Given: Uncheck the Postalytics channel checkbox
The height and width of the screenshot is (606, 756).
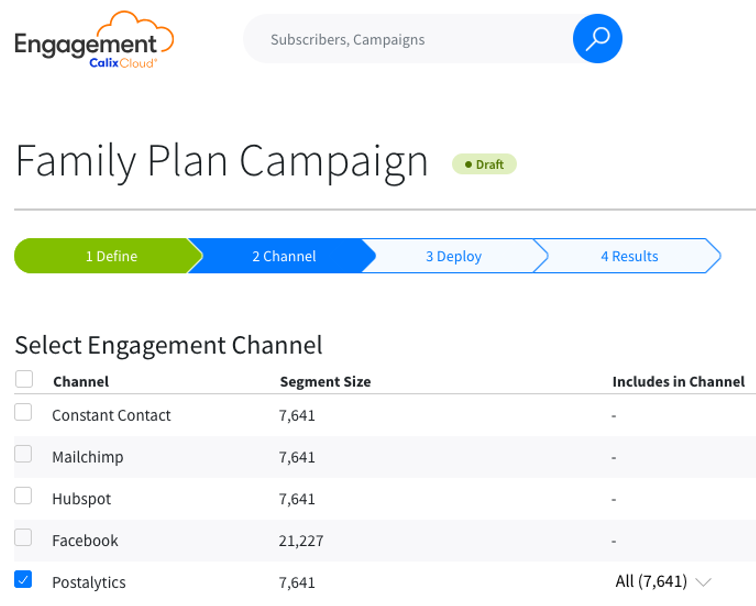Looking at the screenshot, I should [23, 579].
